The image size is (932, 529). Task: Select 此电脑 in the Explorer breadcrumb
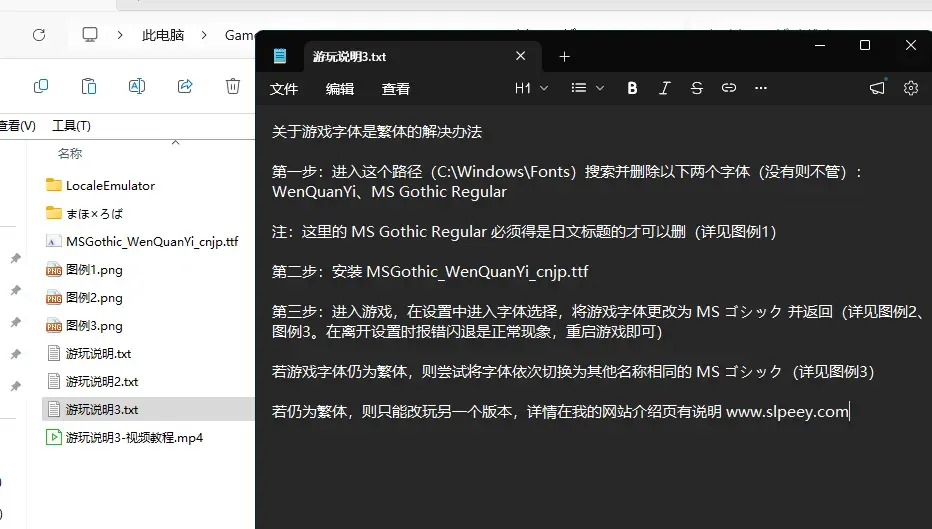click(x=163, y=35)
